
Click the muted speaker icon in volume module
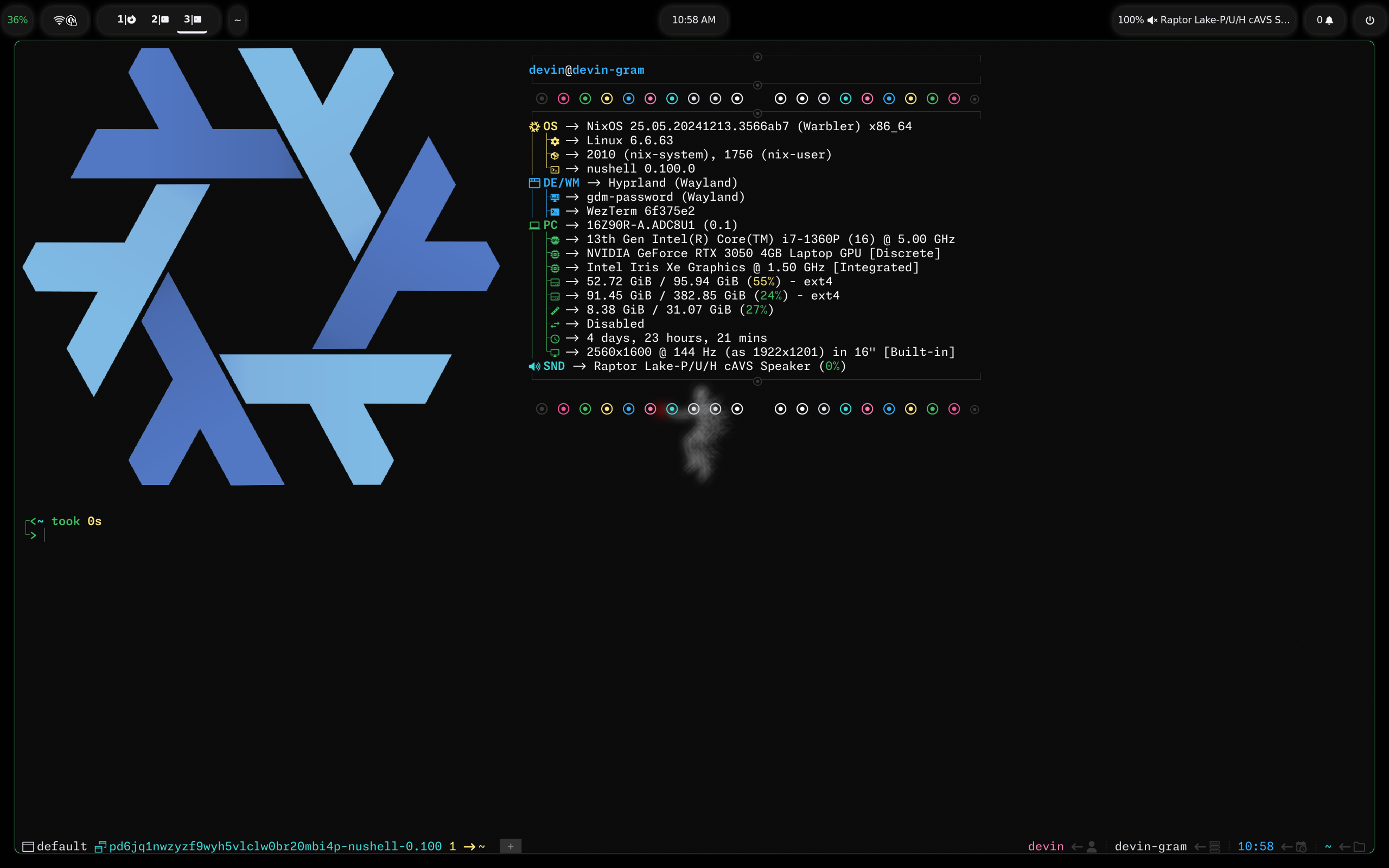click(1152, 20)
